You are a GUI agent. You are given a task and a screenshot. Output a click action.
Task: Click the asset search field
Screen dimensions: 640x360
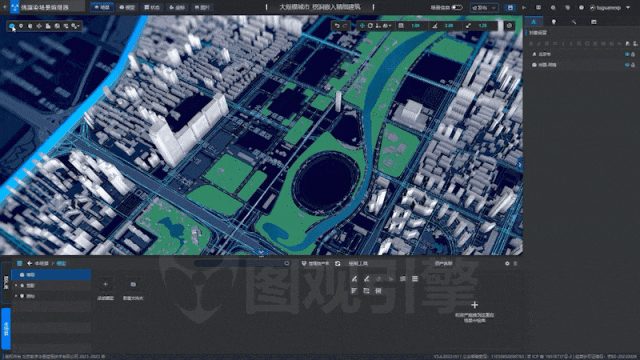point(242,264)
